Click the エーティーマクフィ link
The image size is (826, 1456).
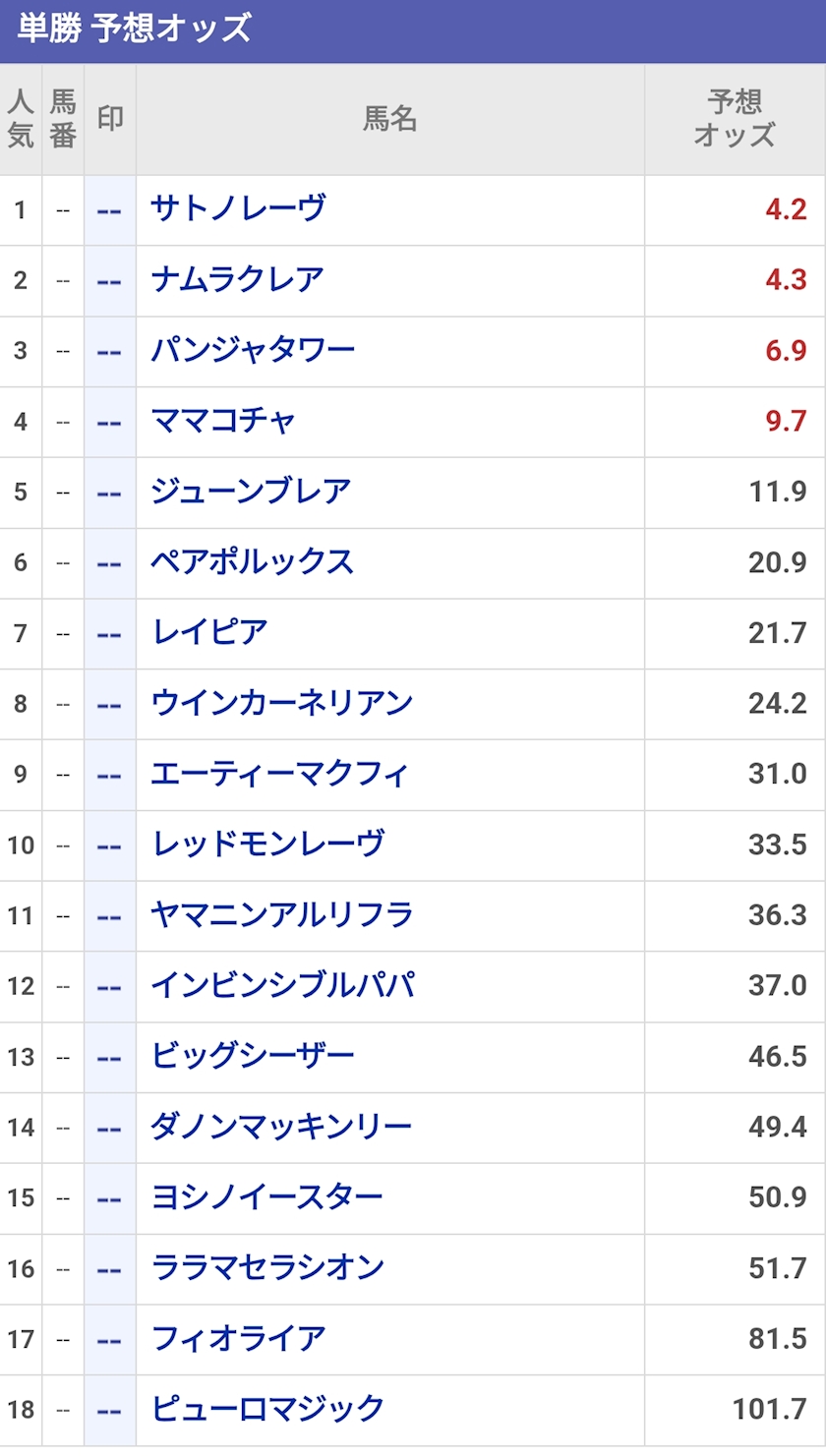pos(279,775)
